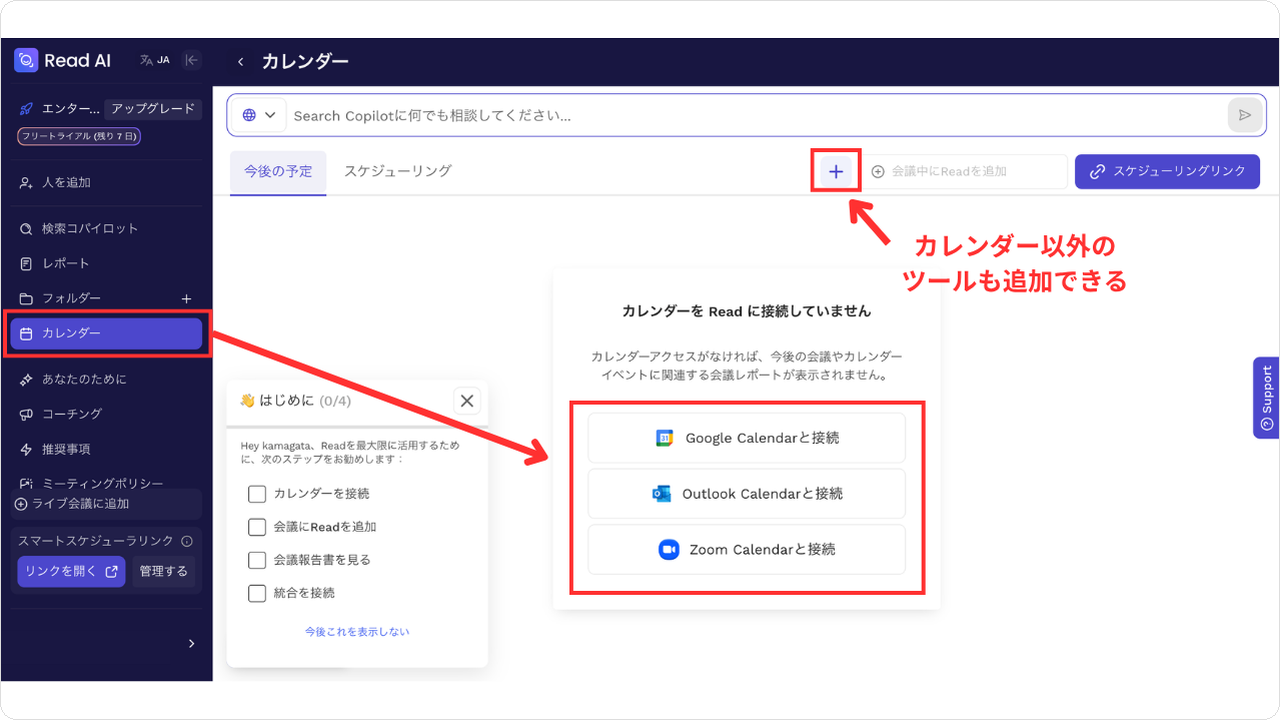Click the Google Calendar logo icon
This screenshot has width=1280, height=720.
[665, 438]
